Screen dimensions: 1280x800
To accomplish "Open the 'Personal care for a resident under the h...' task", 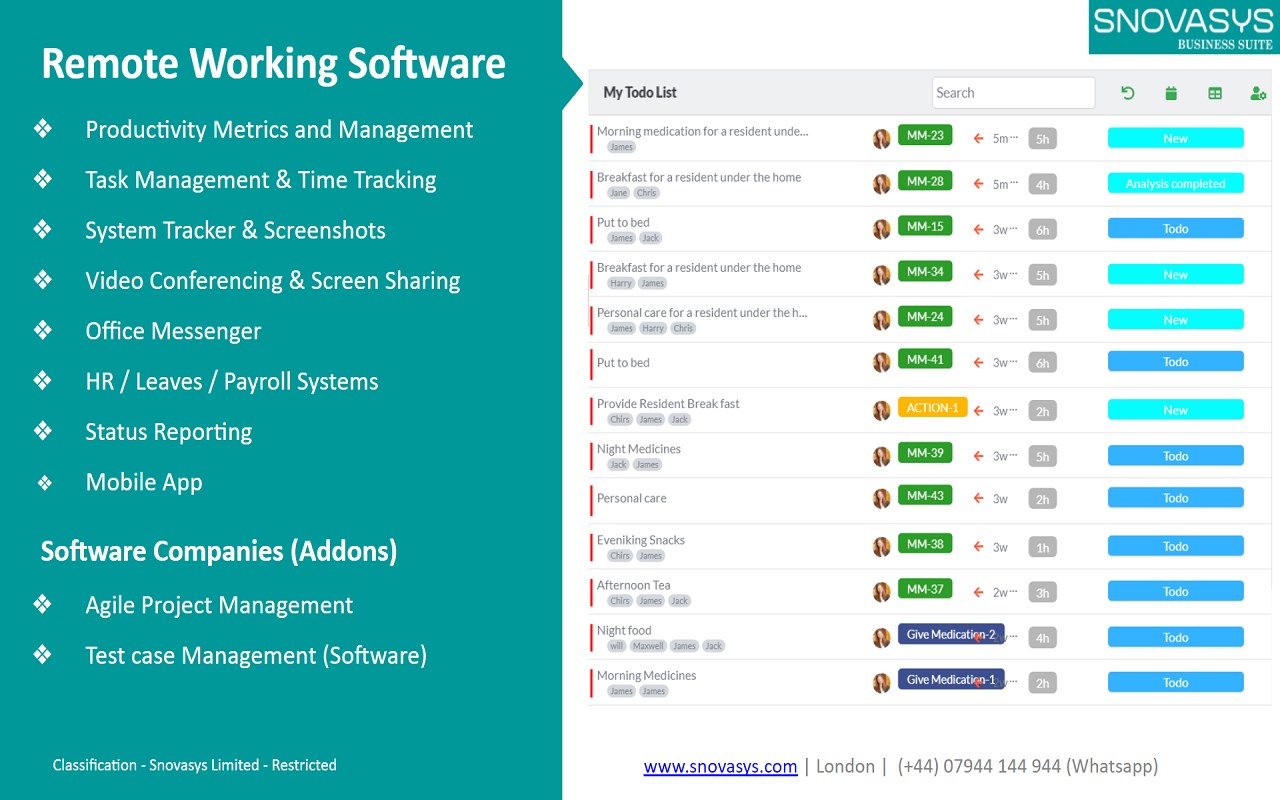I will coord(702,313).
